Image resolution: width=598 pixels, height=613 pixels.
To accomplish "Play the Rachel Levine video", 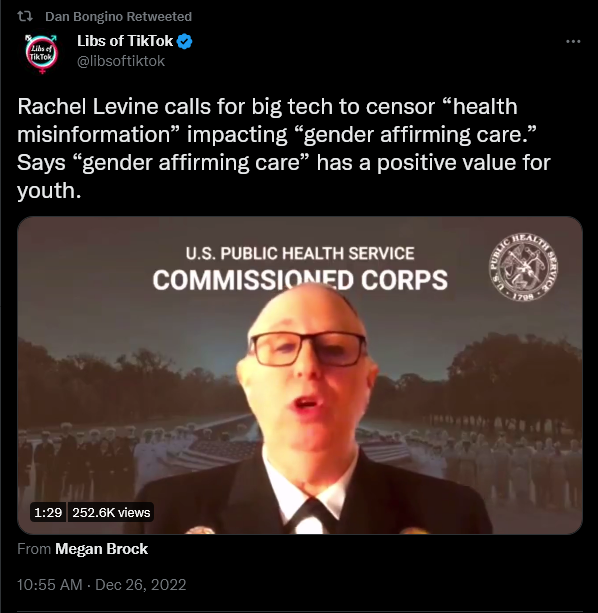I will (x=300, y=375).
